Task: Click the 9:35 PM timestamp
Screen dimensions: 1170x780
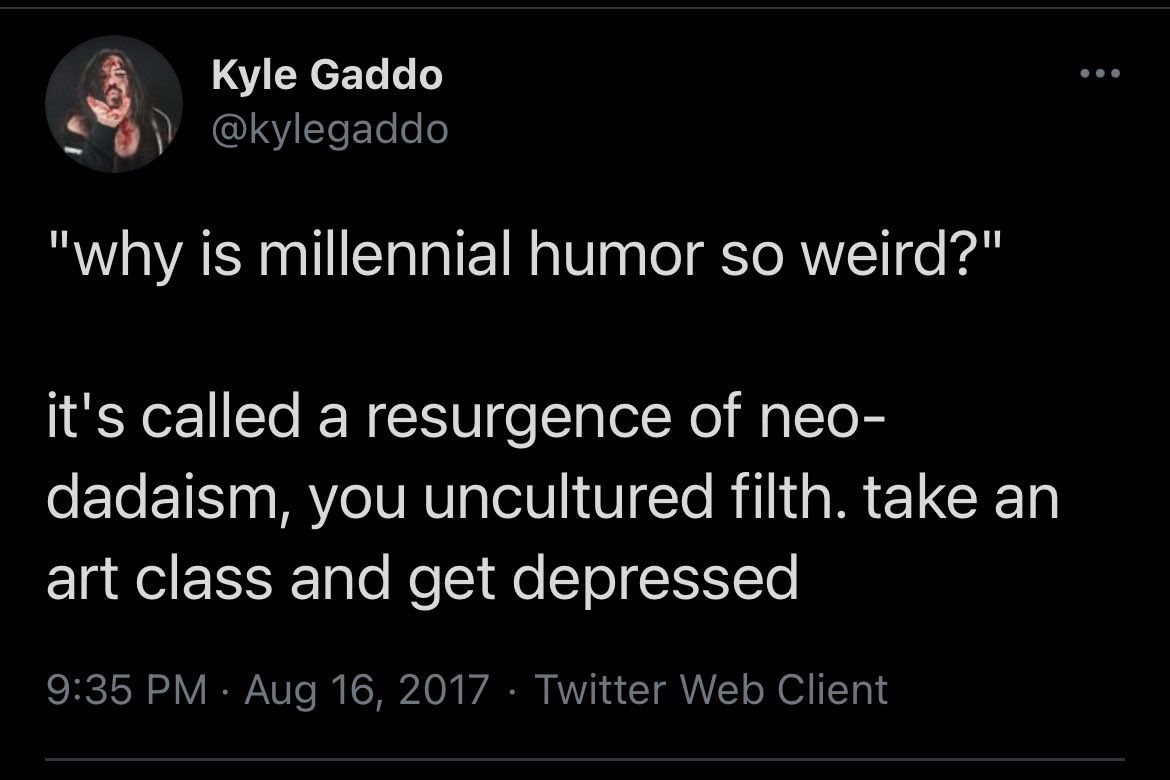Action: click(x=127, y=689)
